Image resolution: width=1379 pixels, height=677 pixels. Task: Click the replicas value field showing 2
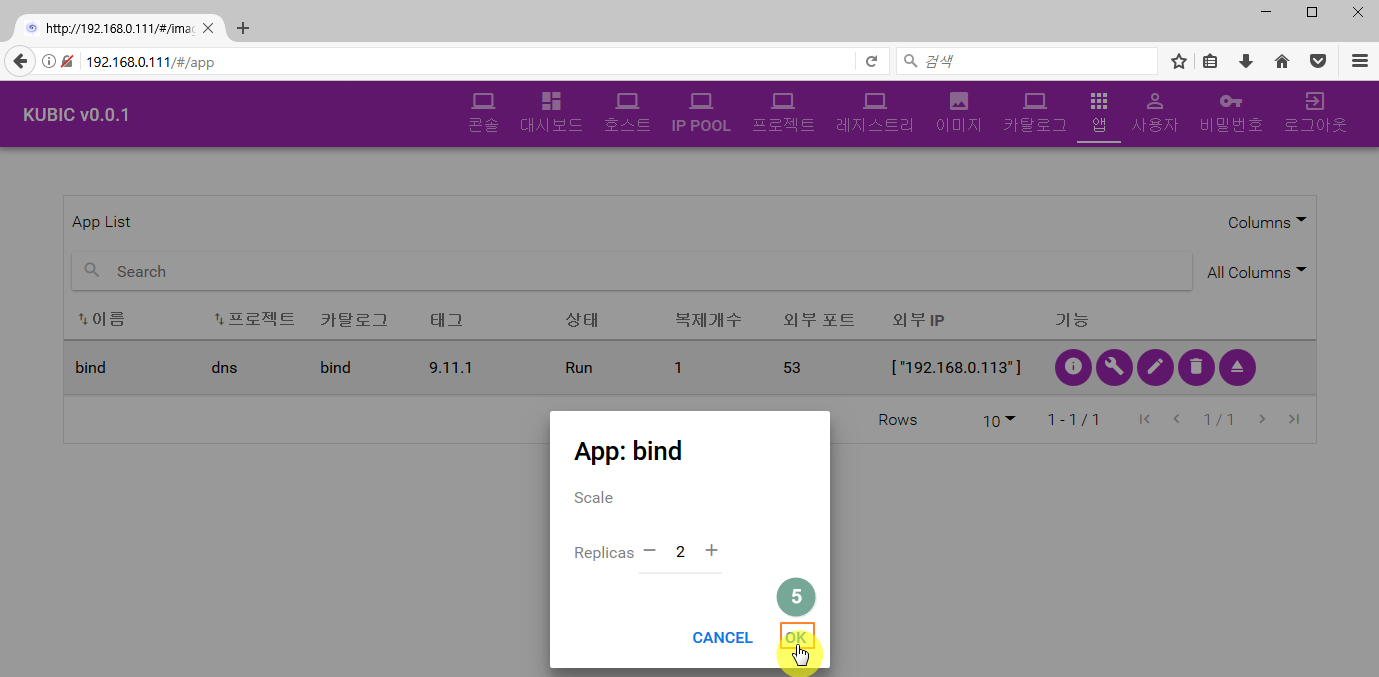click(x=680, y=552)
